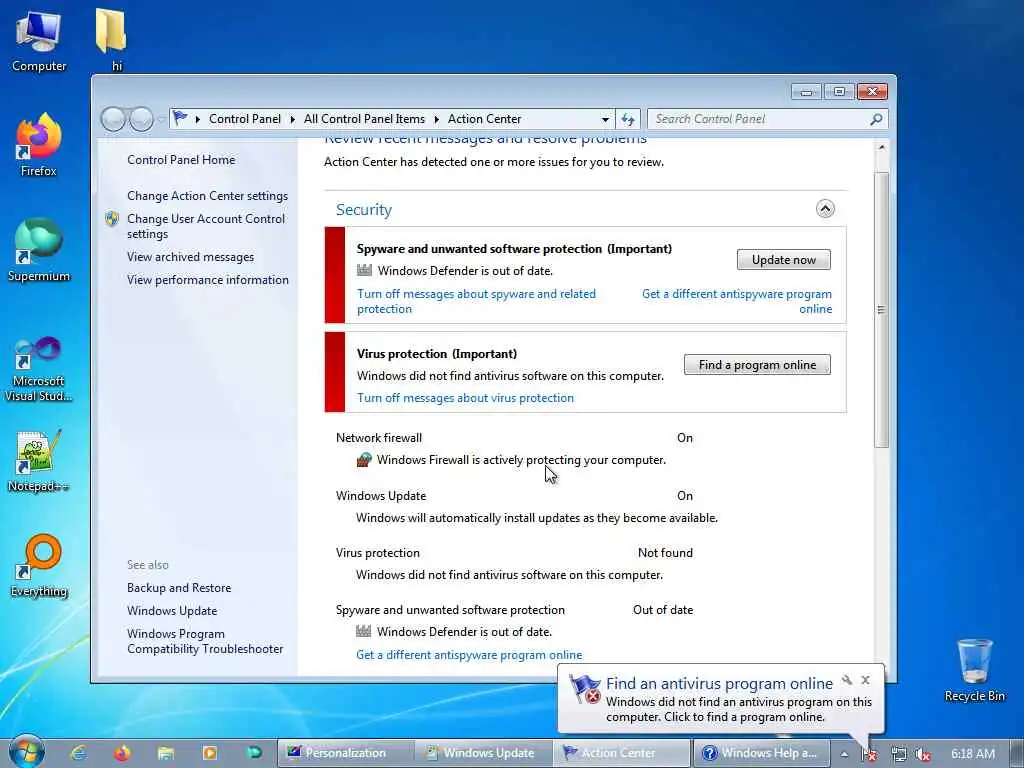Viewport: 1024px width, 768px height.
Task: Click the 6:18 AM taskbar clock
Action: pos(973,754)
